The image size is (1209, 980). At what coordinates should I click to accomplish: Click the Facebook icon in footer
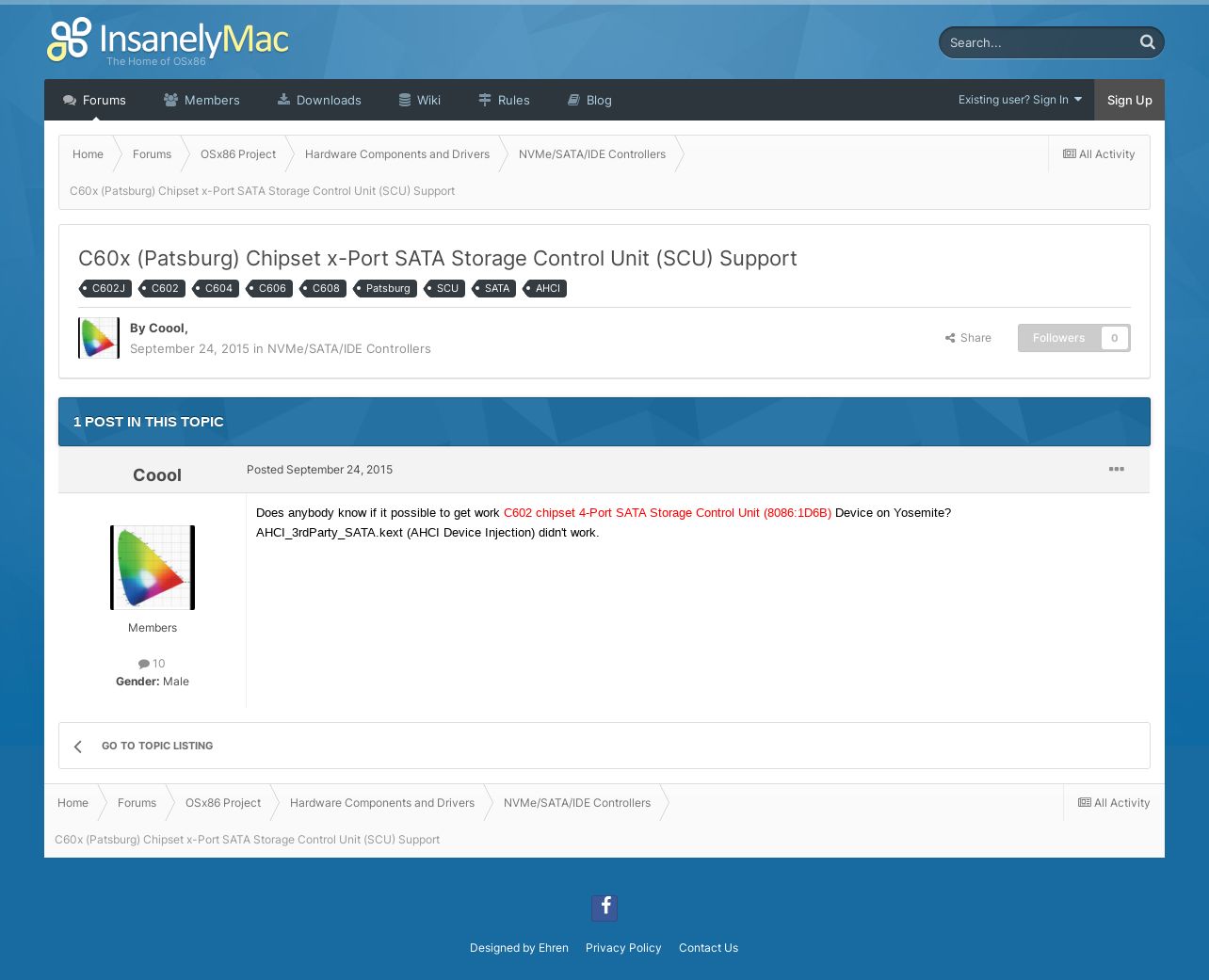pyautogui.click(x=604, y=908)
